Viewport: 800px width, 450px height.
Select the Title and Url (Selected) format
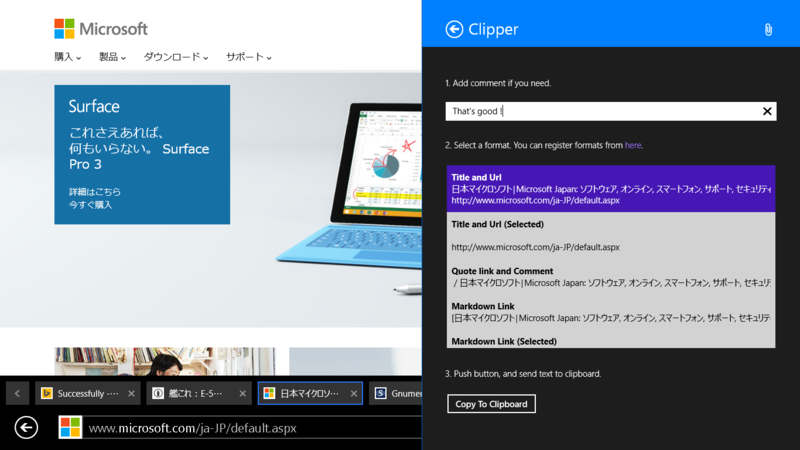point(611,235)
